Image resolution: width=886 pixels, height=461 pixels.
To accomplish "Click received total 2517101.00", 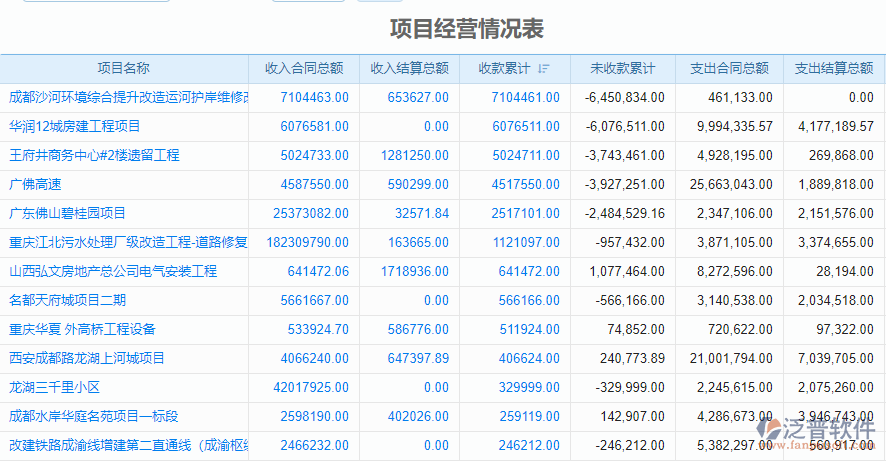I will (525, 213).
